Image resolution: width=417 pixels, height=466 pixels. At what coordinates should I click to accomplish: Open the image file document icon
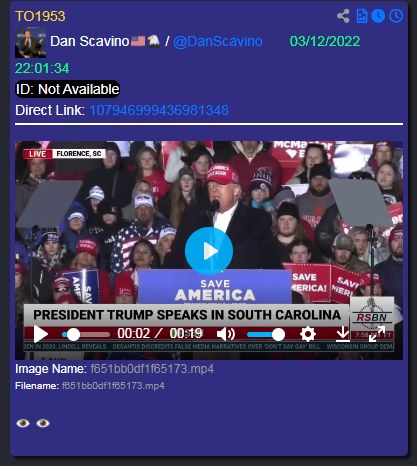[x=362, y=16]
